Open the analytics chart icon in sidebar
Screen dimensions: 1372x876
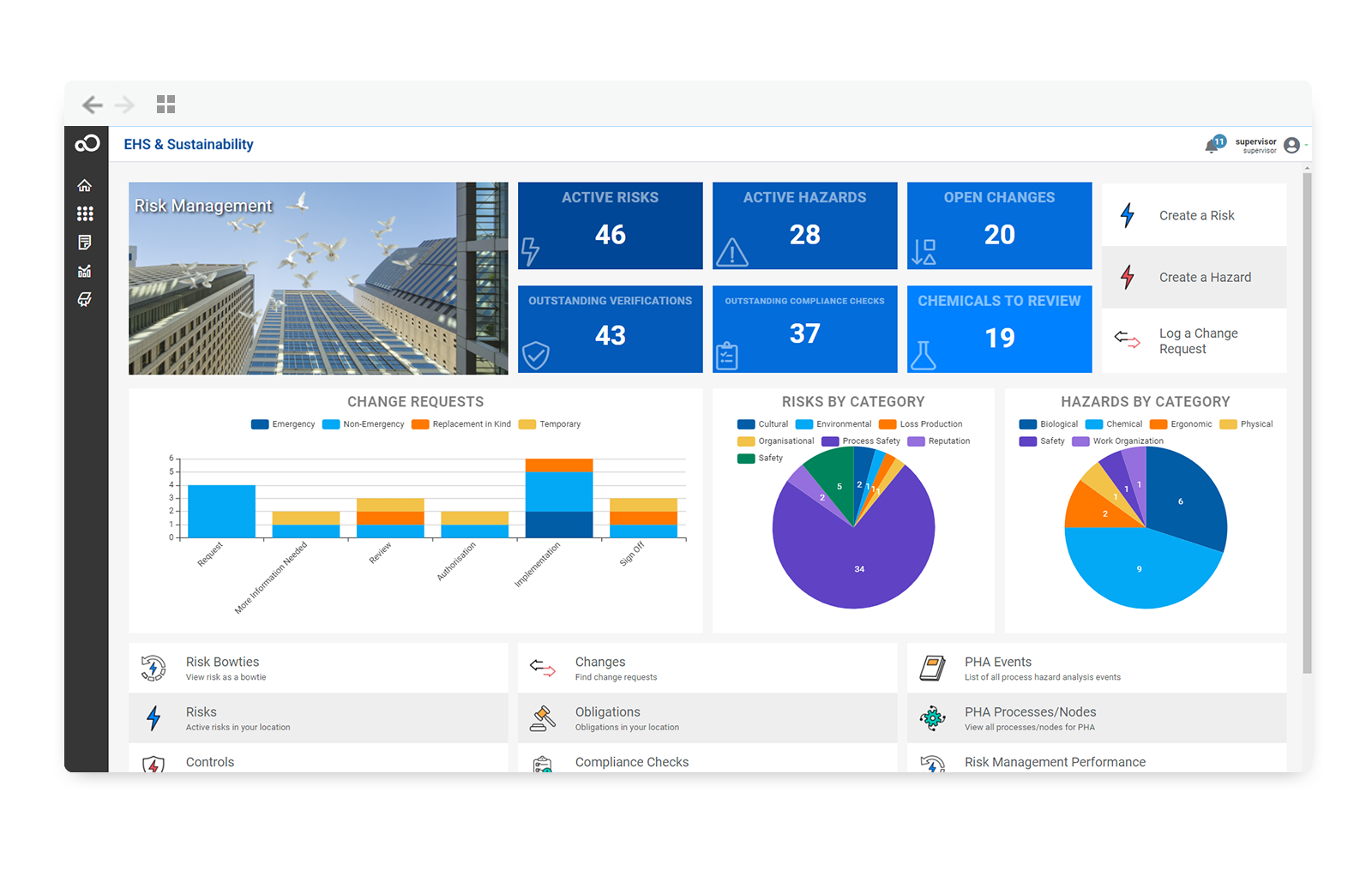pyautogui.click(x=85, y=271)
